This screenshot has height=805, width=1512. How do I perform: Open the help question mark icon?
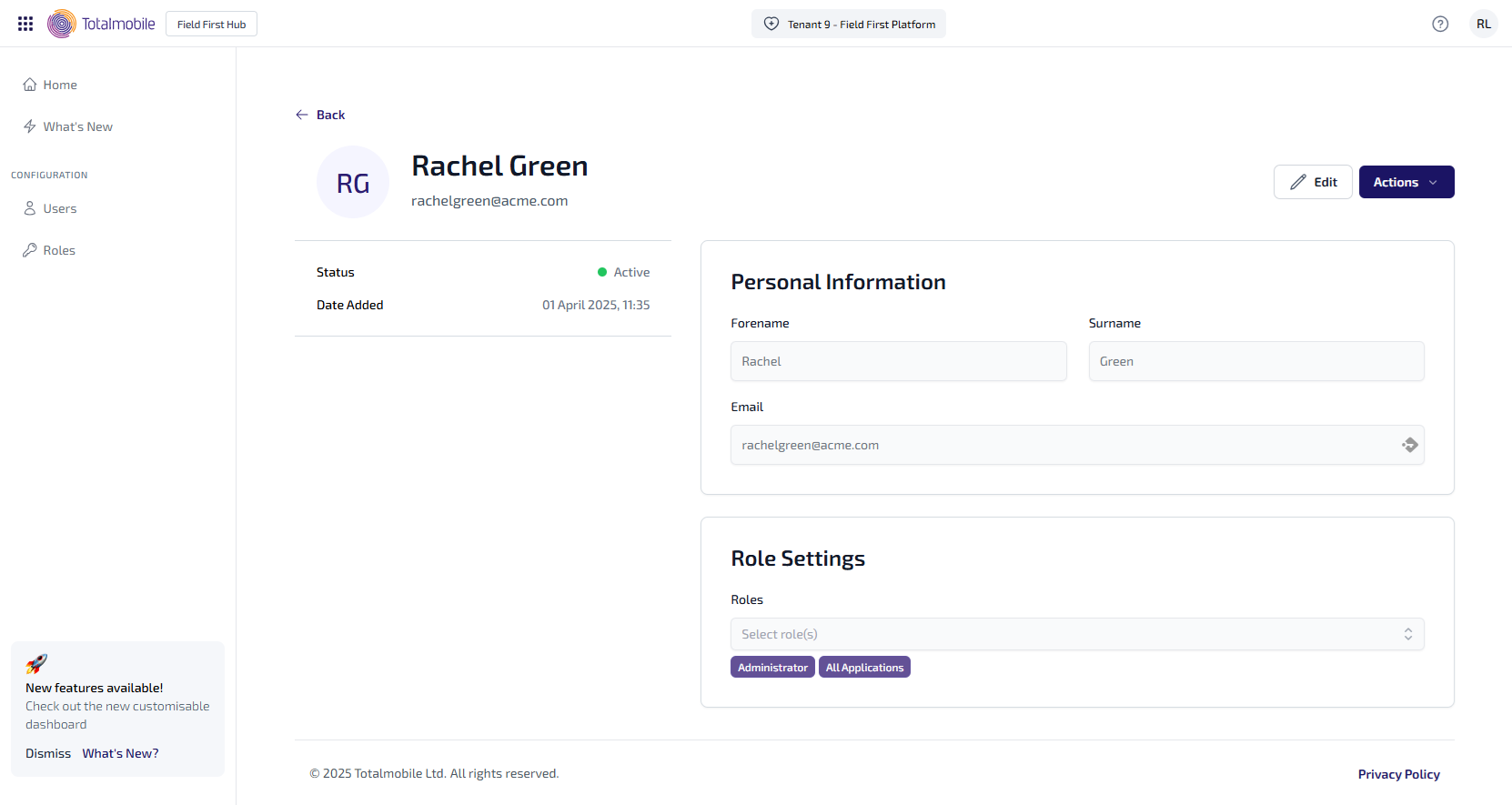coord(1439,24)
